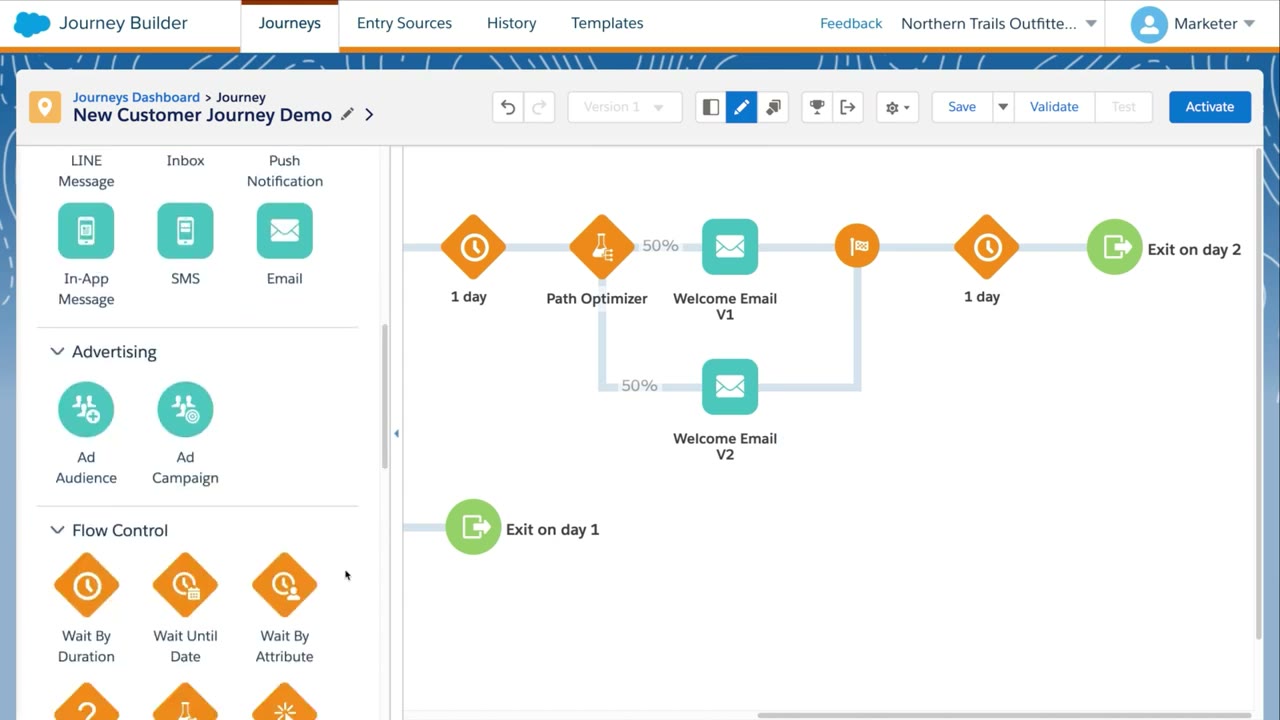
Task: Open the settings gear dropdown
Action: tap(898, 107)
